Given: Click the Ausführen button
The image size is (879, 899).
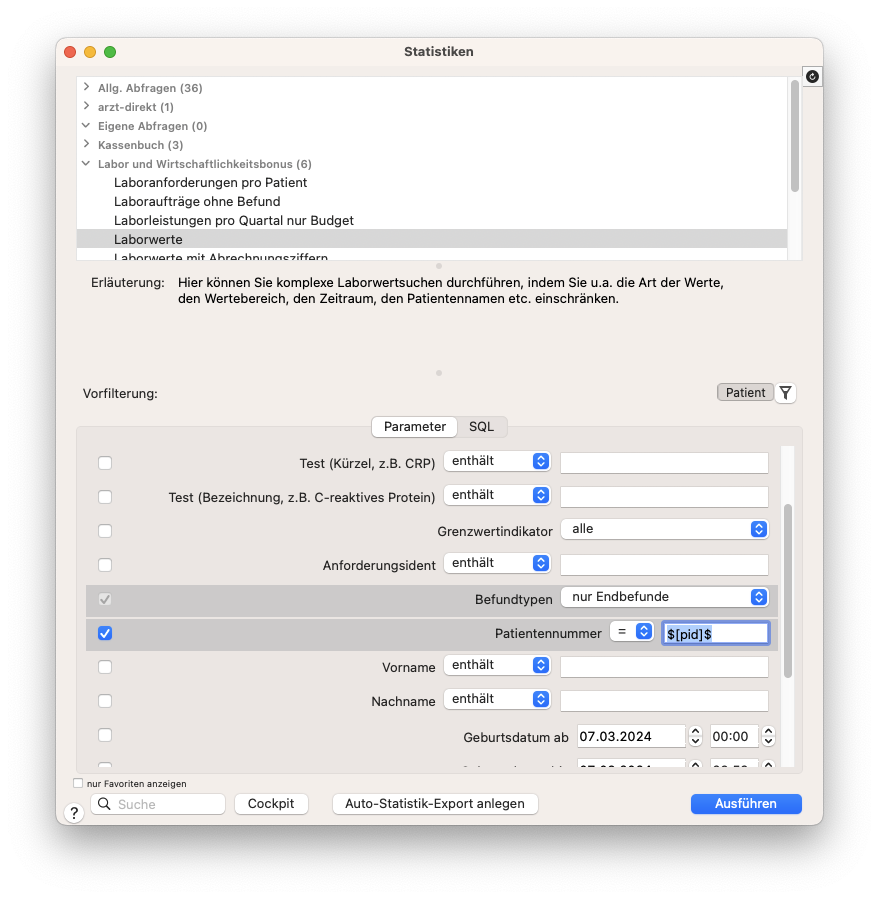Looking at the screenshot, I should coord(746,804).
